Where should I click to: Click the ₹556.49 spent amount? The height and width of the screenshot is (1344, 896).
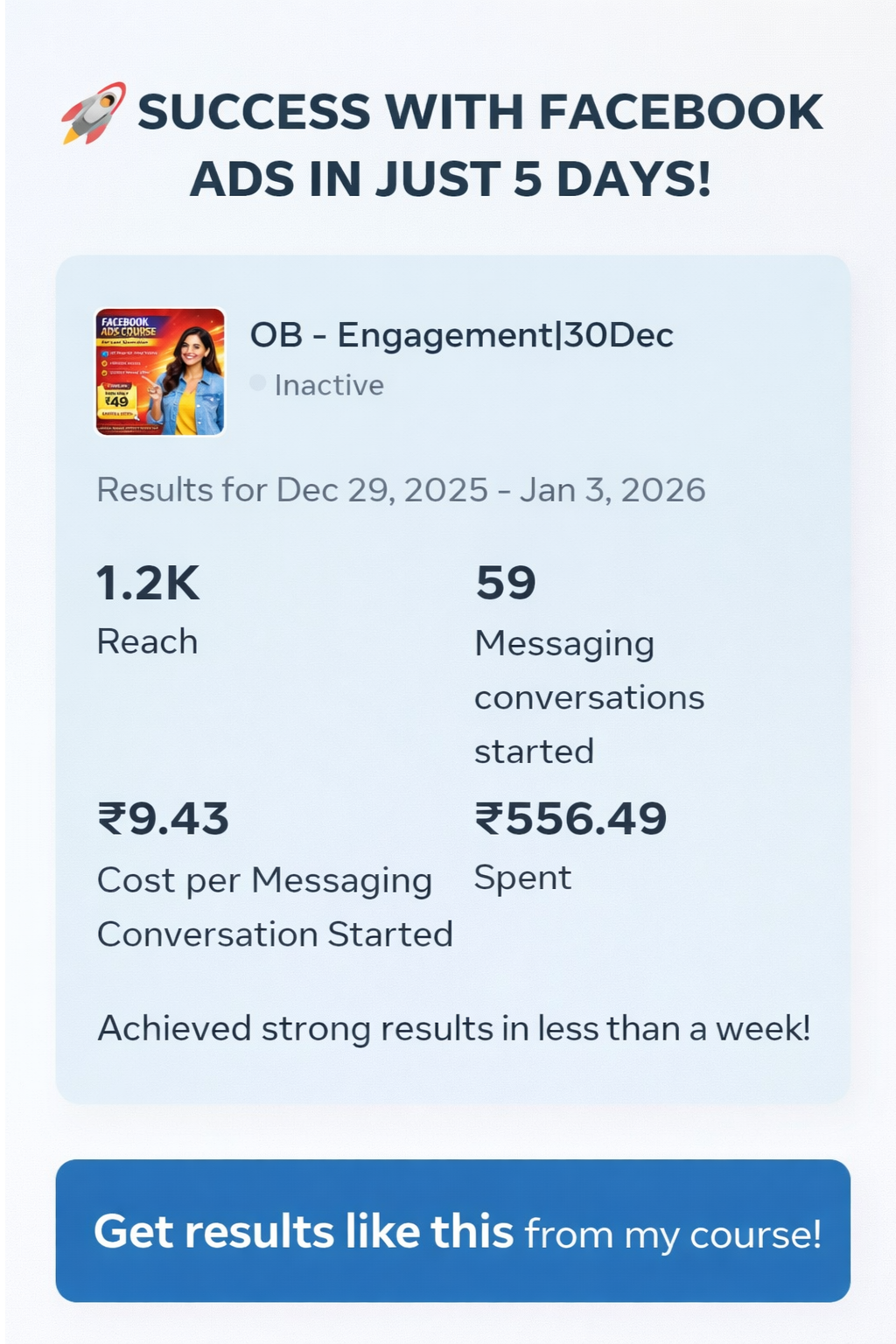570,819
